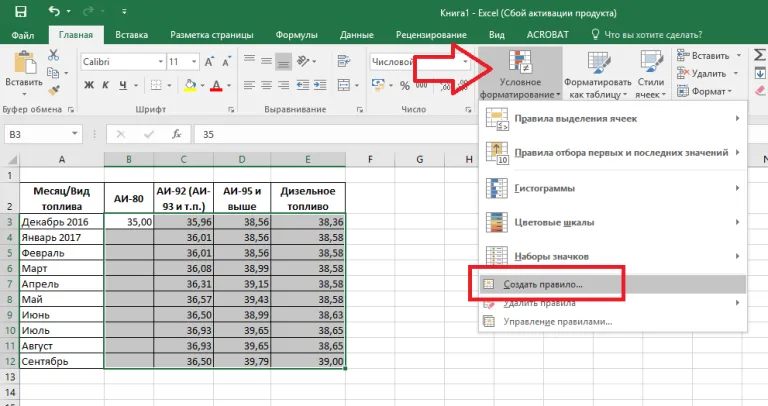The height and width of the screenshot is (406, 768).
Task: Click the formula bar showing 35
Action: click(336, 134)
